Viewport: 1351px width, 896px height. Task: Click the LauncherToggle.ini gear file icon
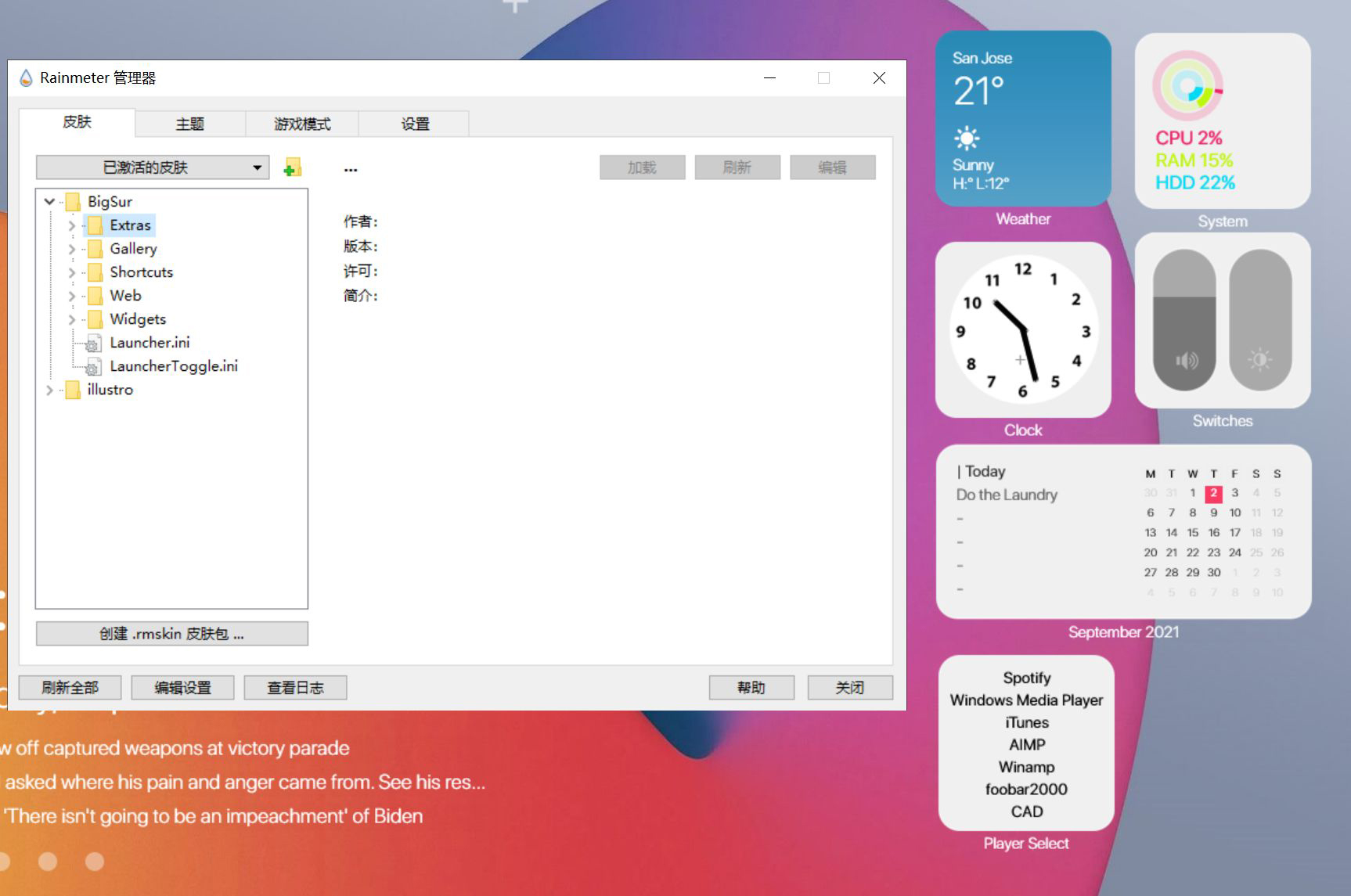[92, 365]
